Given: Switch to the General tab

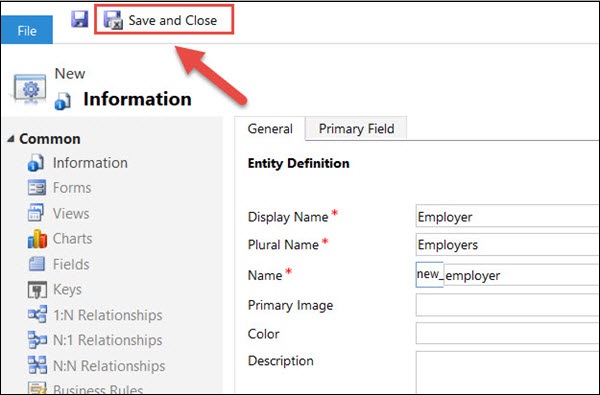Looking at the screenshot, I should 270,129.
